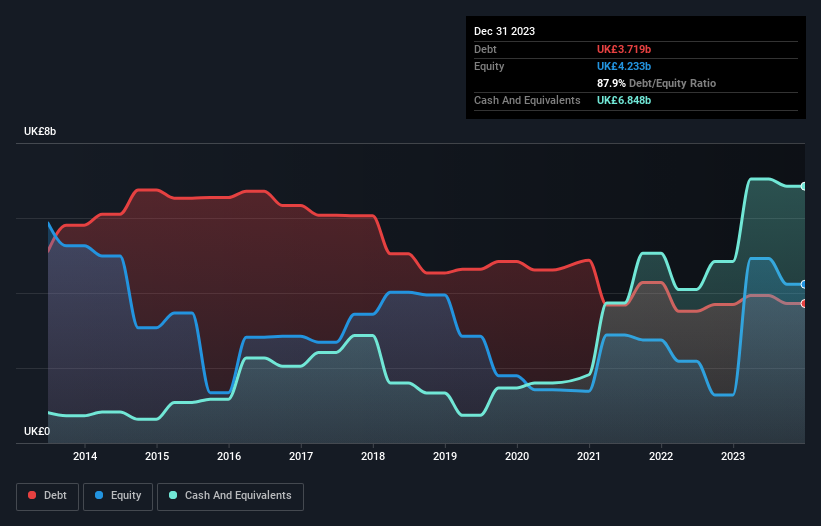Select the 2020 x-axis label
Screen dimensions: 821x526
click(517, 456)
